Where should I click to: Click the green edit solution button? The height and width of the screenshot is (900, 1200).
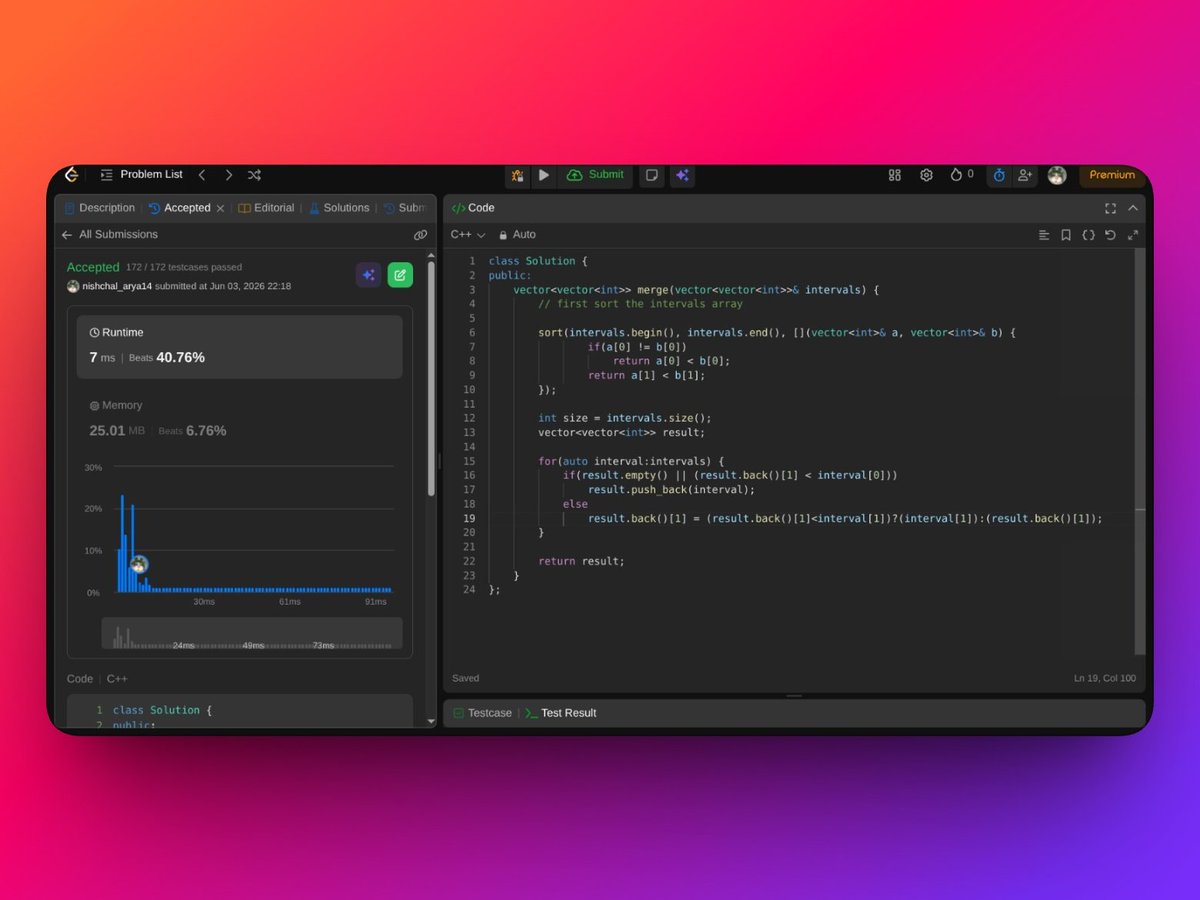click(x=400, y=275)
